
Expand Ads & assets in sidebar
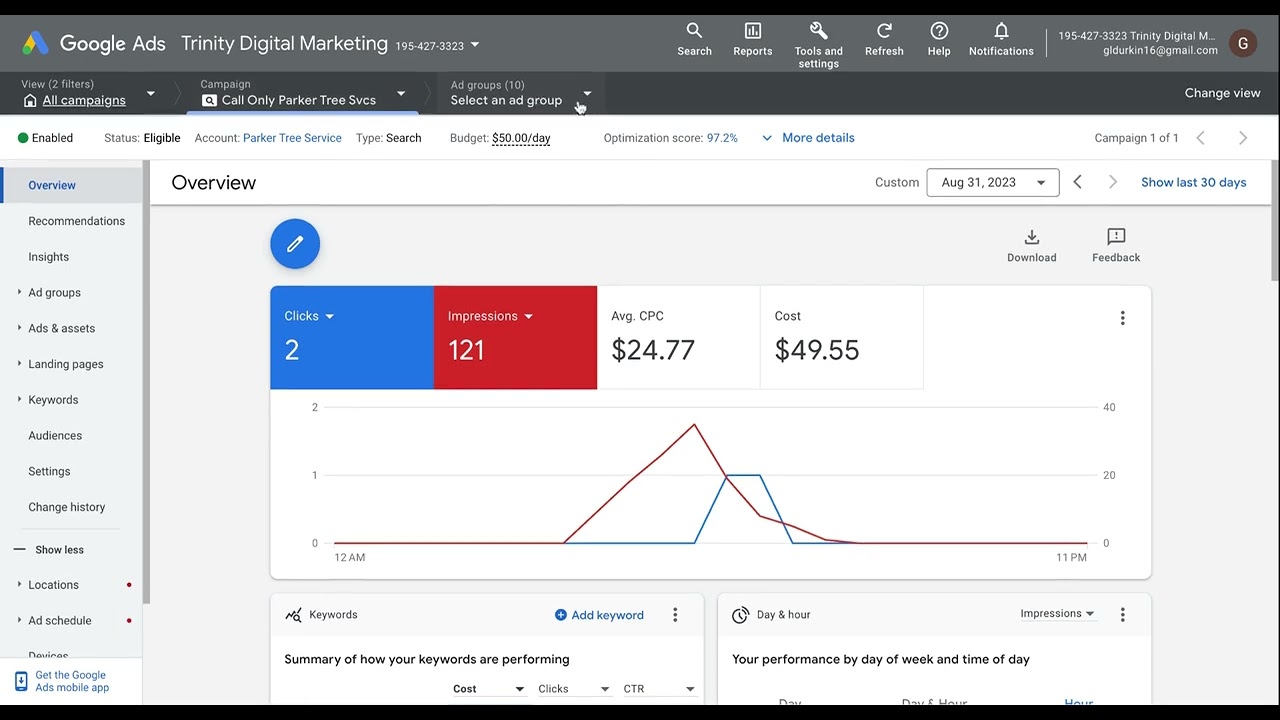coord(19,328)
